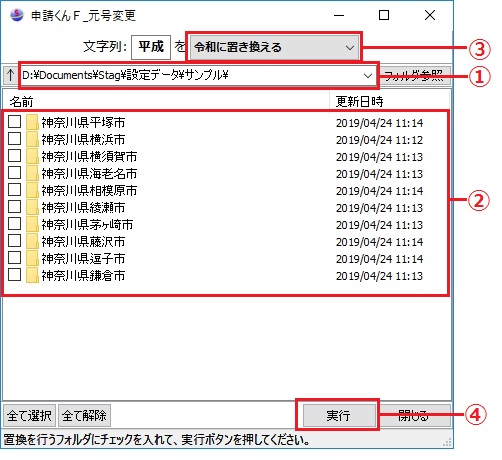Click the 全て解除 button
502x460 pixels.
pos(84,415)
